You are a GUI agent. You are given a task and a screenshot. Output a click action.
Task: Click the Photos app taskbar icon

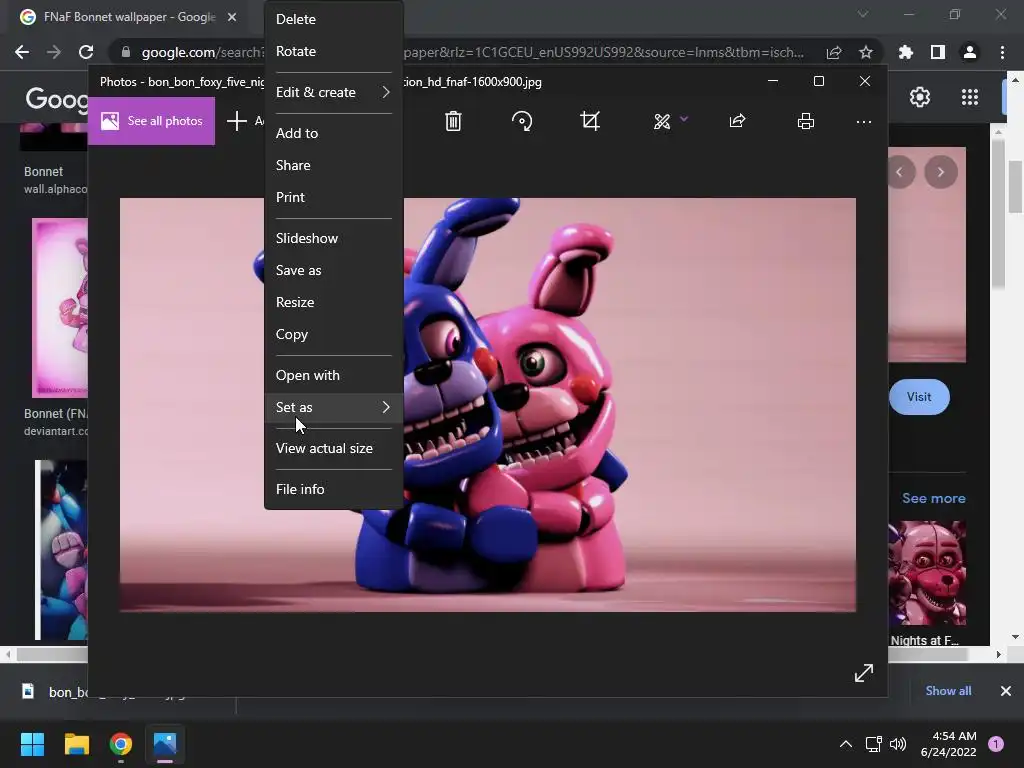point(165,744)
